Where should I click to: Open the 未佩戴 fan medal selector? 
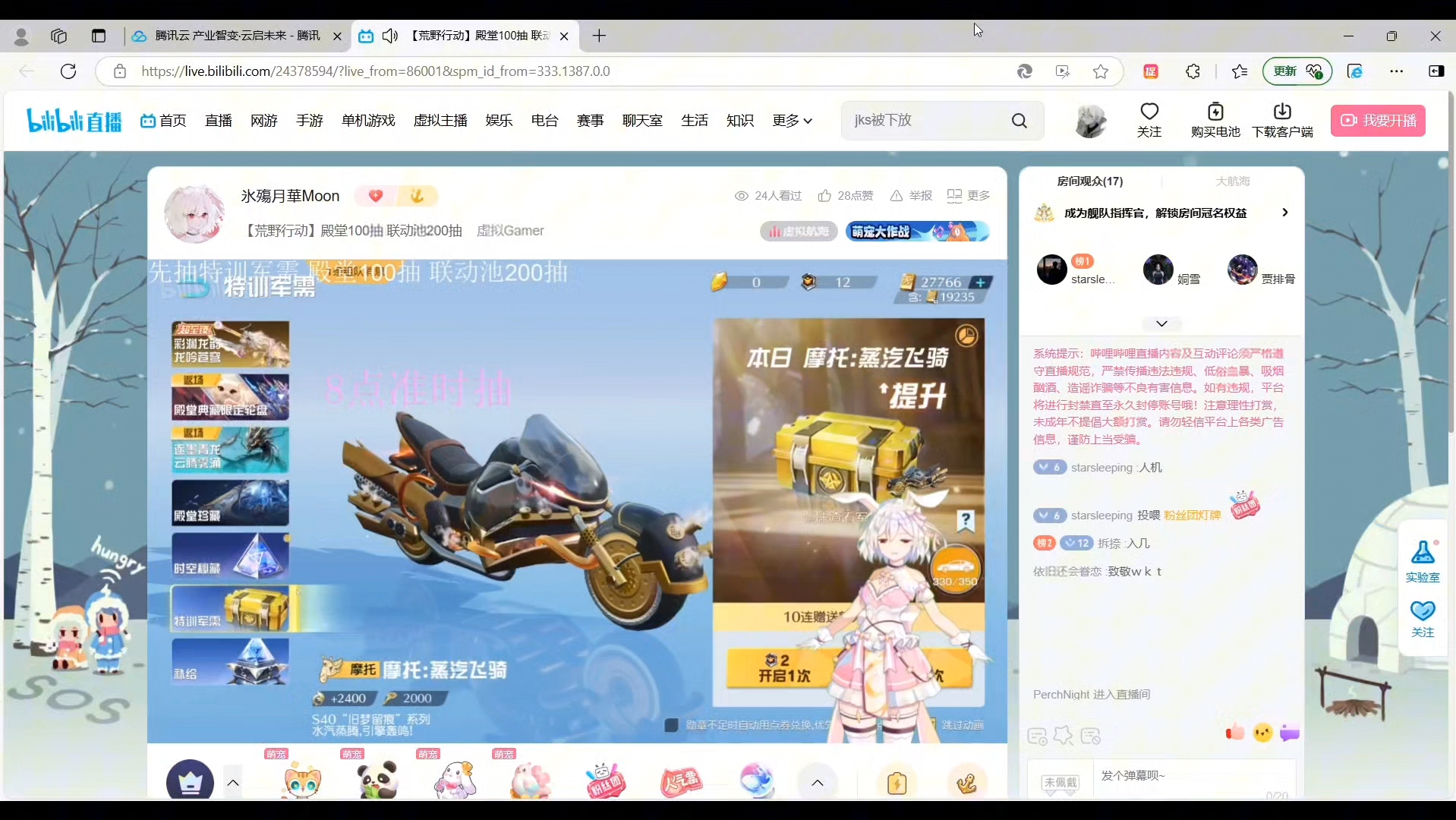tap(1060, 783)
